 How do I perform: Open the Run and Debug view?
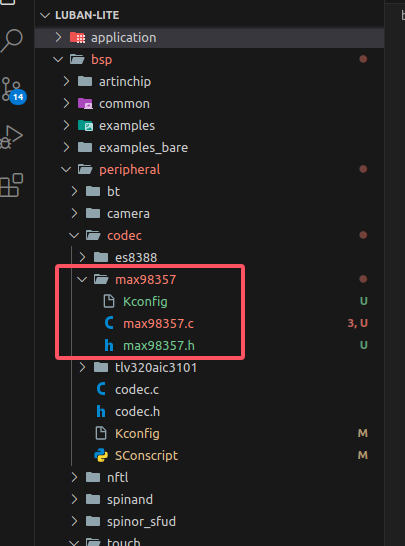[x=11, y=138]
